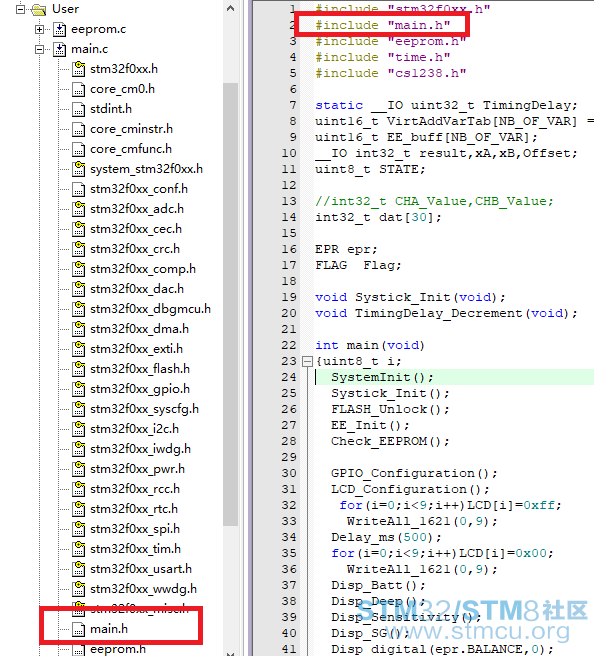This screenshot has width=594, height=656.
Task: Click the EE_Init(); statement
Action: tap(370, 425)
